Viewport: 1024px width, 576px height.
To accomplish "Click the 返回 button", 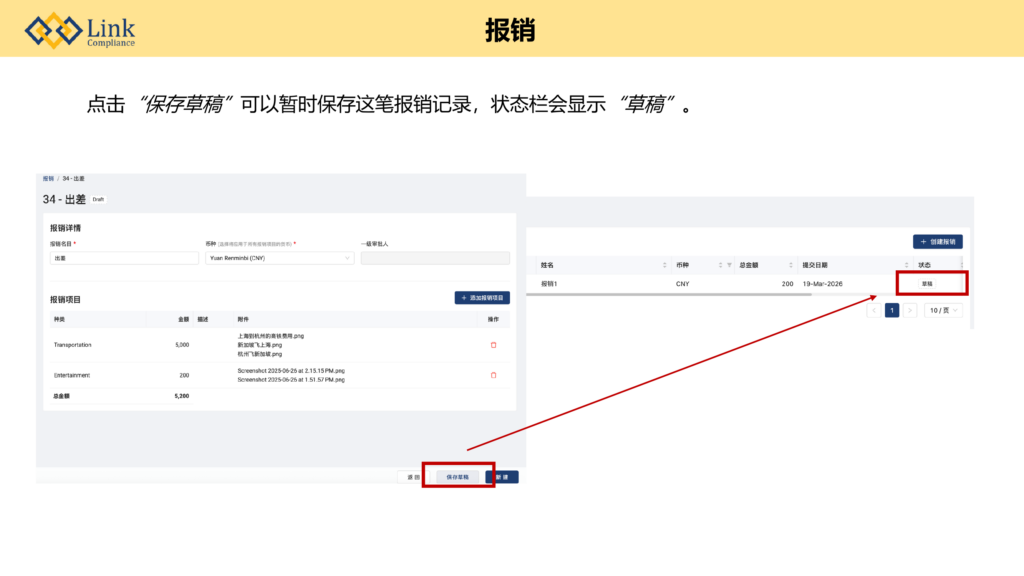I will tap(413, 477).
